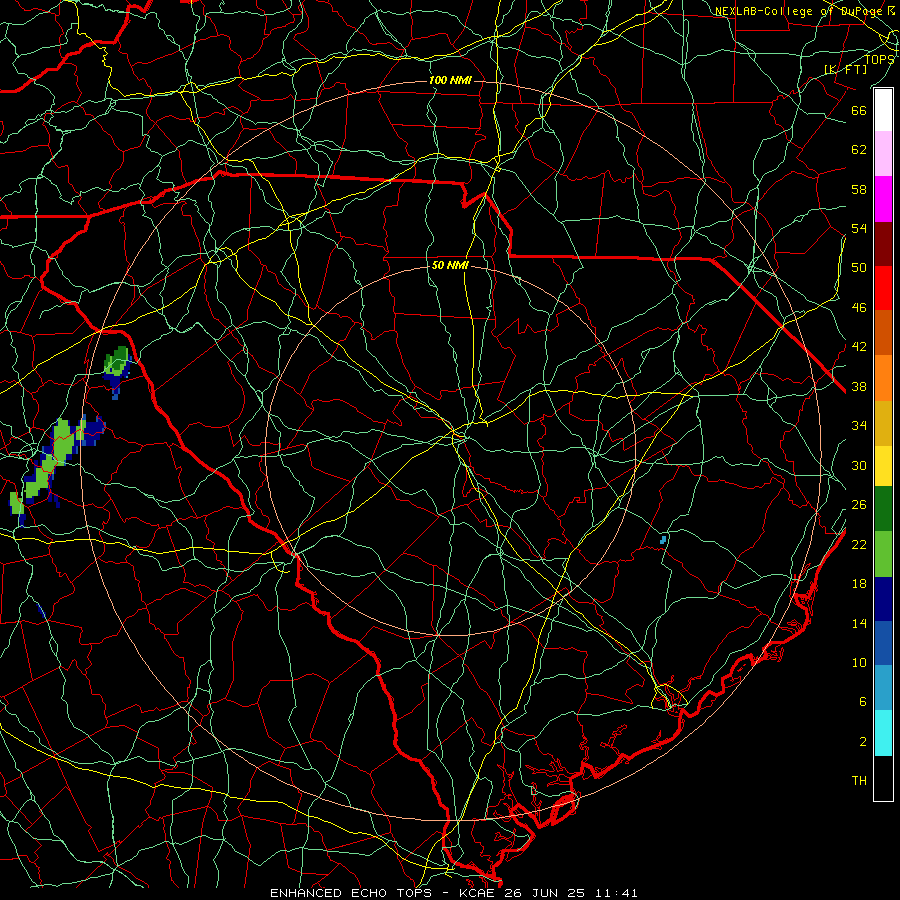
Task: Click the navy 22 kft legend swatch
Action: click(883, 599)
